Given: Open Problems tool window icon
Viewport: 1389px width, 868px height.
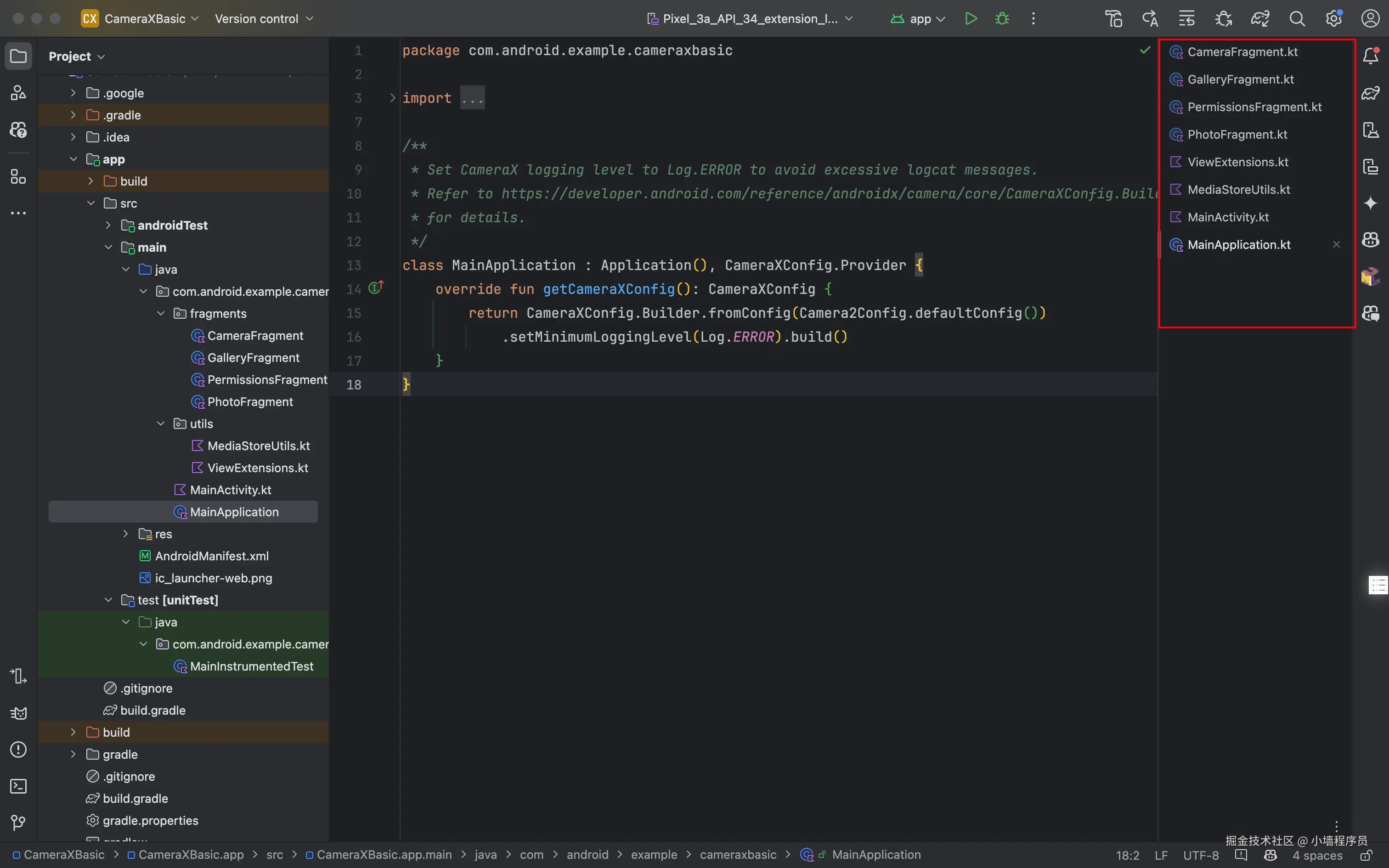Looking at the screenshot, I should point(18,749).
